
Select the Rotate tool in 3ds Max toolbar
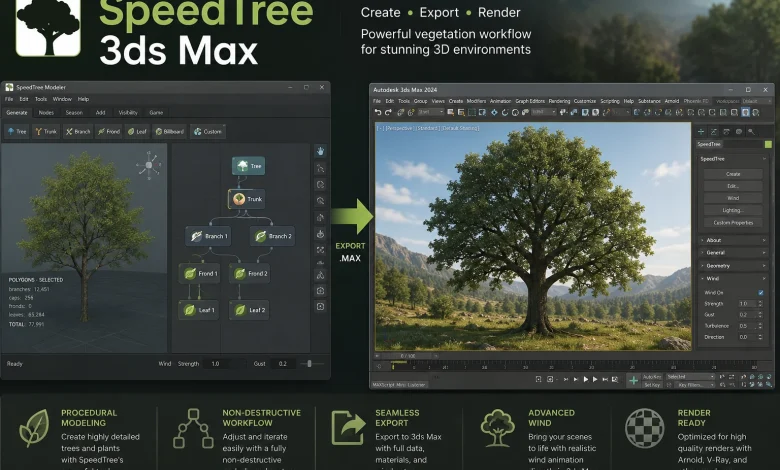[x=505, y=113]
